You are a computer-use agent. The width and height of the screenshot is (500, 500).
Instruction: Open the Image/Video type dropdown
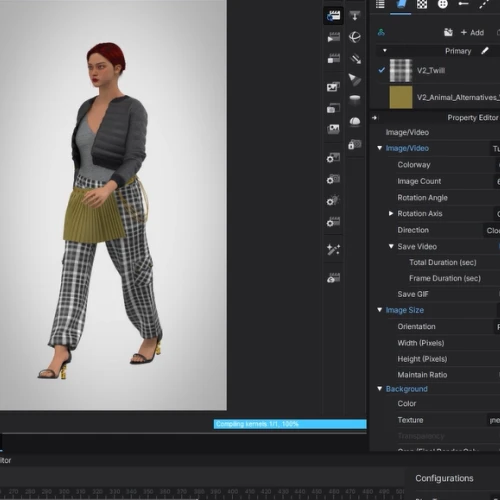[x=495, y=148]
